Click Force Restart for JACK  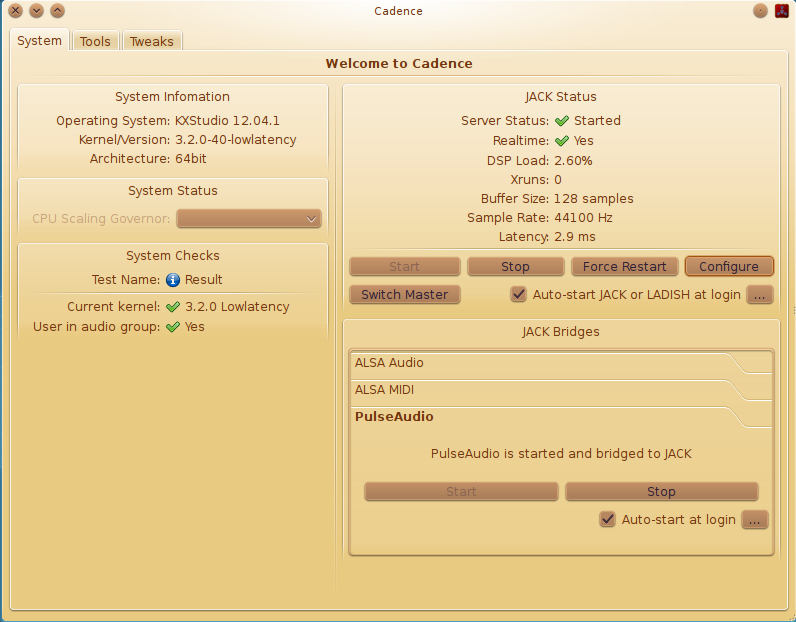click(x=624, y=267)
